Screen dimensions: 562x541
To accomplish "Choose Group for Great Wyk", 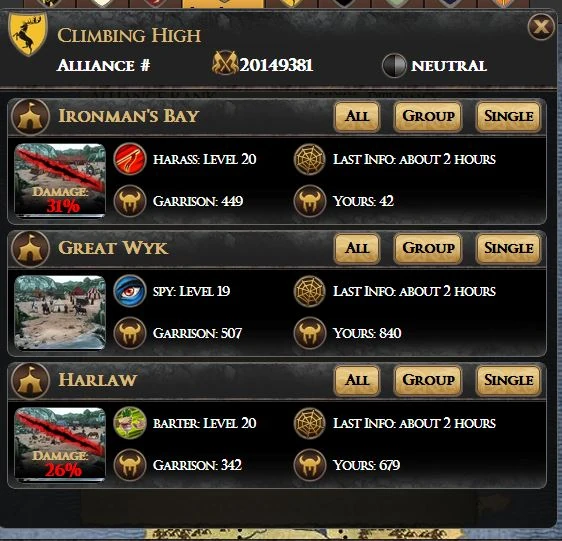I will (x=428, y=248).
